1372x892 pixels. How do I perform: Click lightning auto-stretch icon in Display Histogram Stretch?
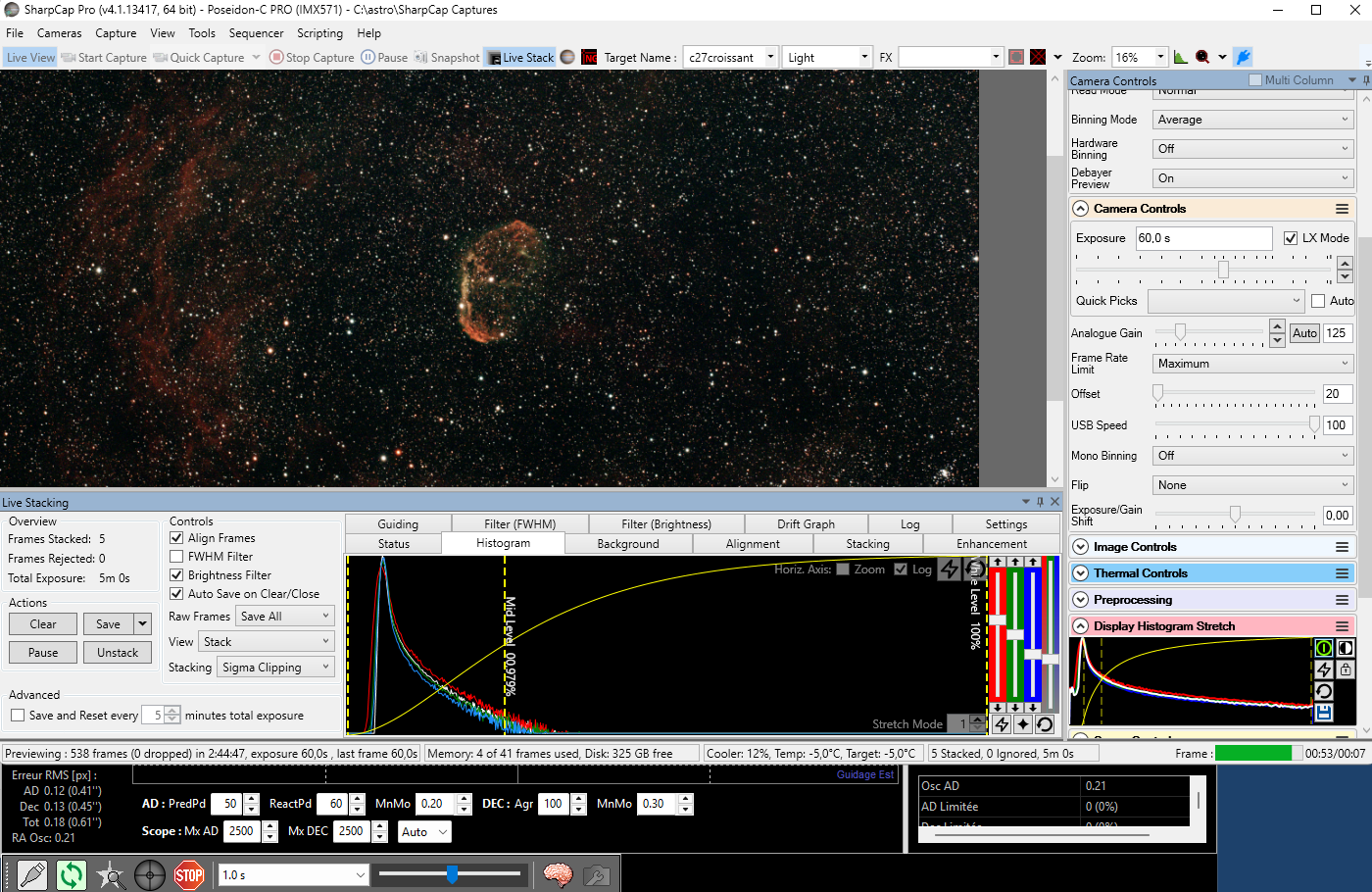pyautogui.click(x=1324, y=669)
